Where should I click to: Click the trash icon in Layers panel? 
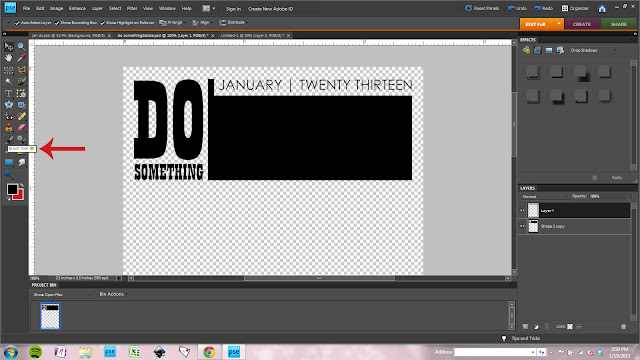pyautogui.click(x=623, y=327)
